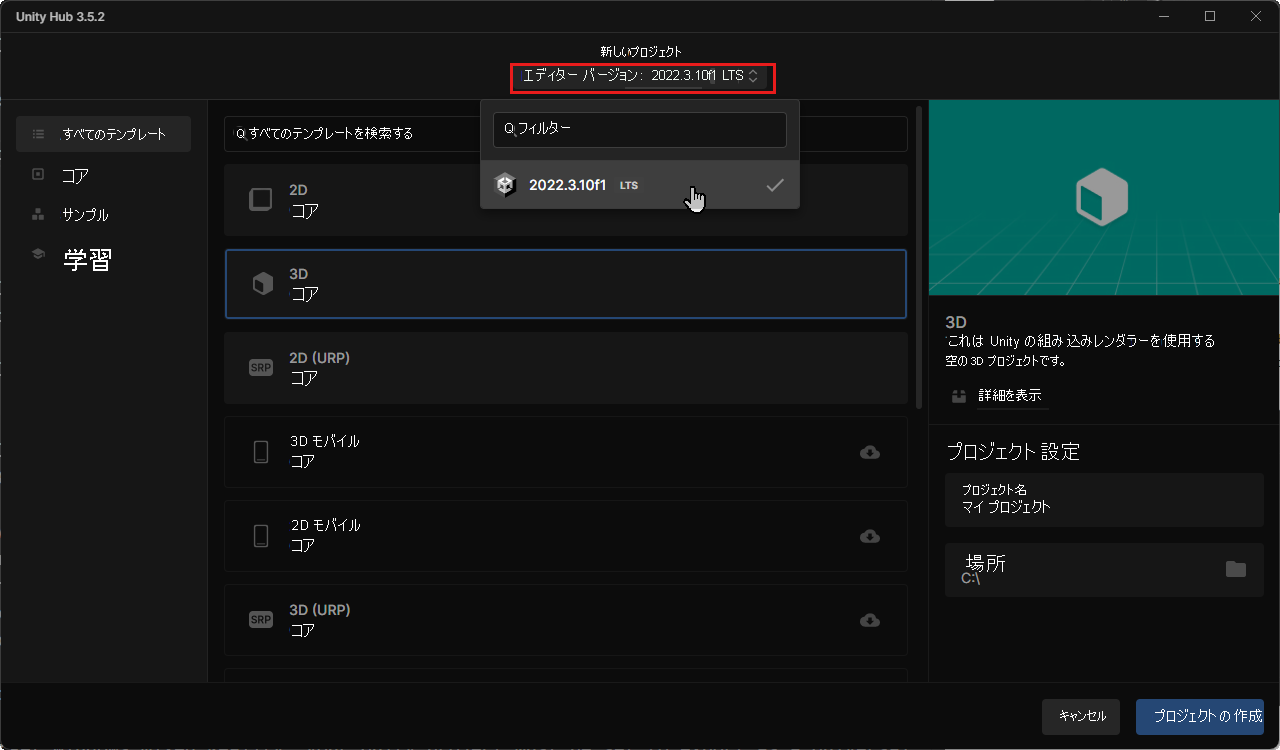Click the cloud download icon for 3D モバイル
Screen dimensions: 1280x750
869,452
